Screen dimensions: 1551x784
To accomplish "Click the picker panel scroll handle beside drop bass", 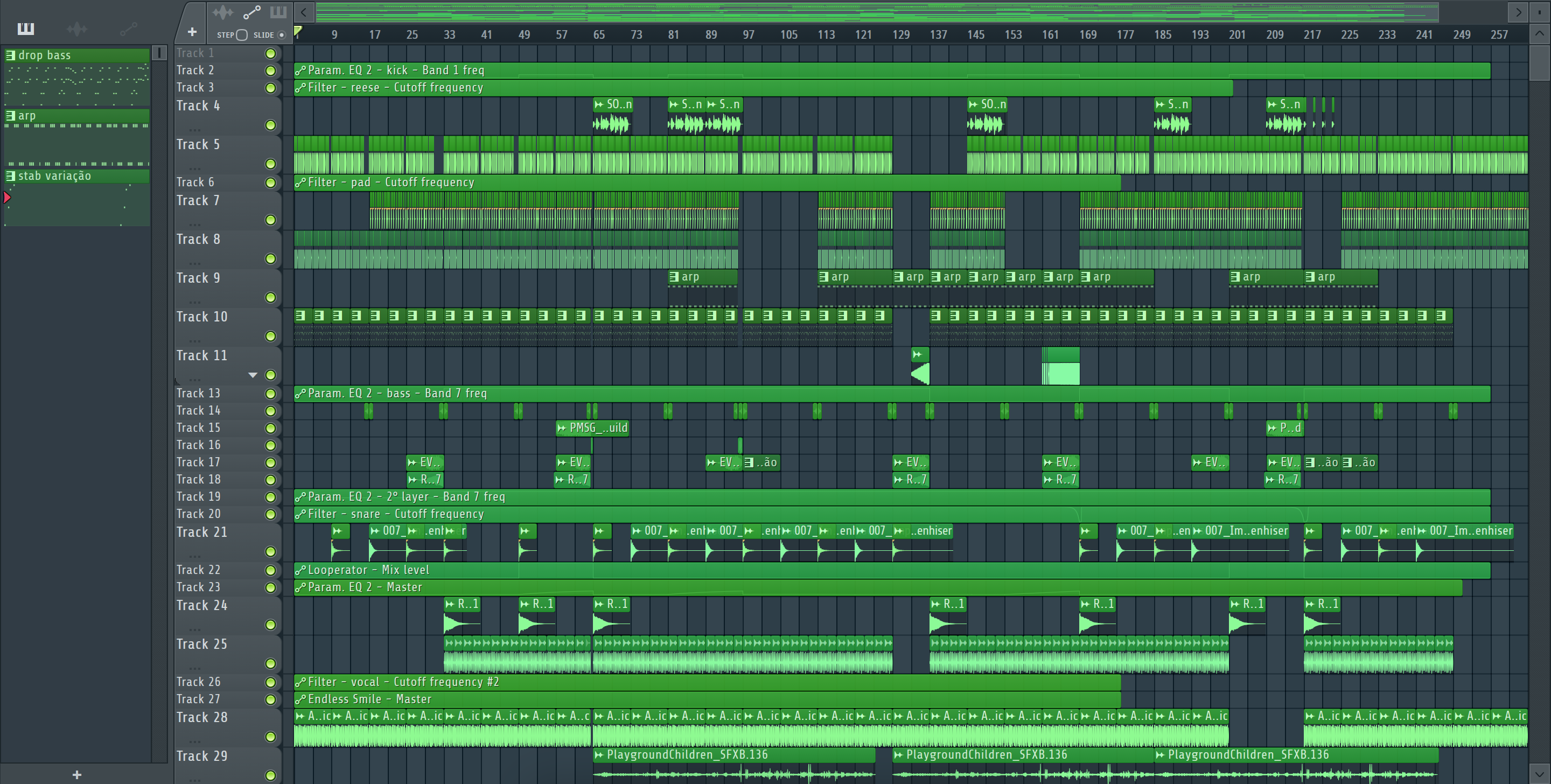I will click(159, 53).
